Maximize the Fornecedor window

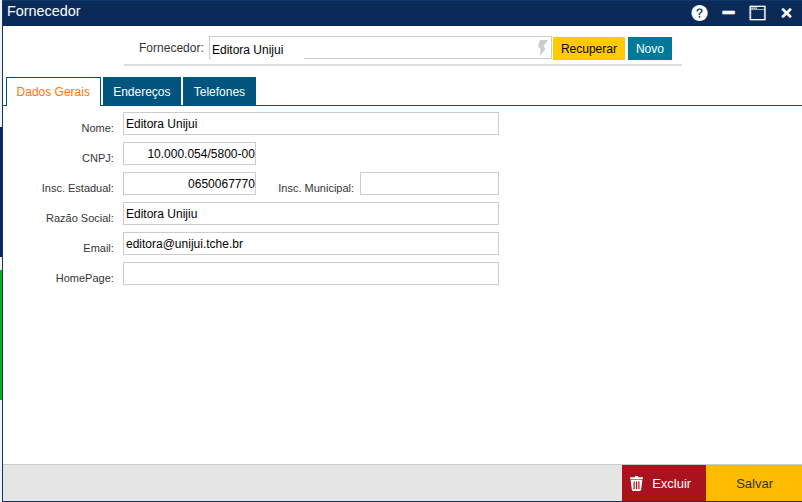click(x=757, y=13)
